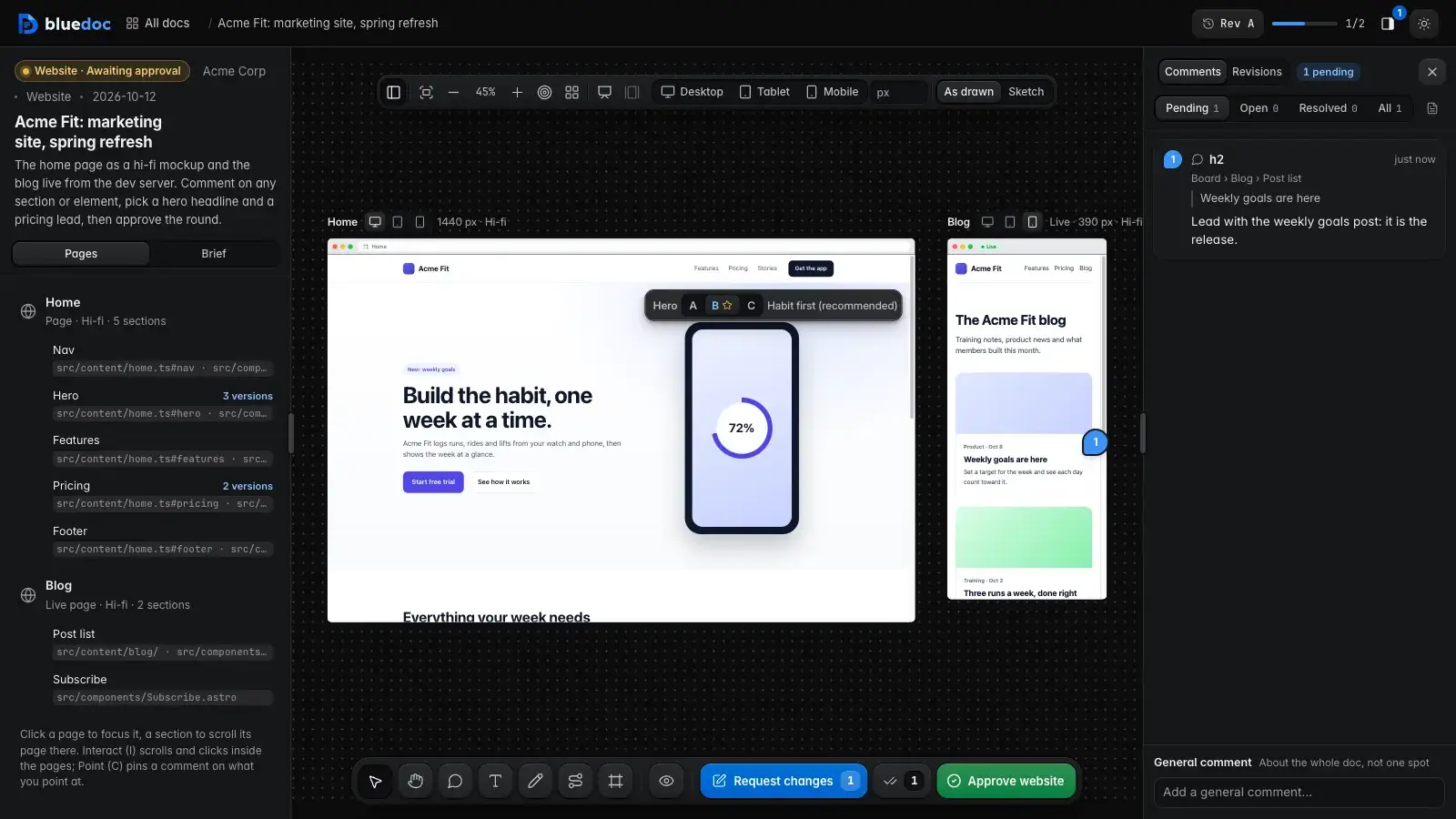The height and width of the screenshot is (819, 1456).
Task: Switch viewport to Mobile
Action: (x=832, y=92)
